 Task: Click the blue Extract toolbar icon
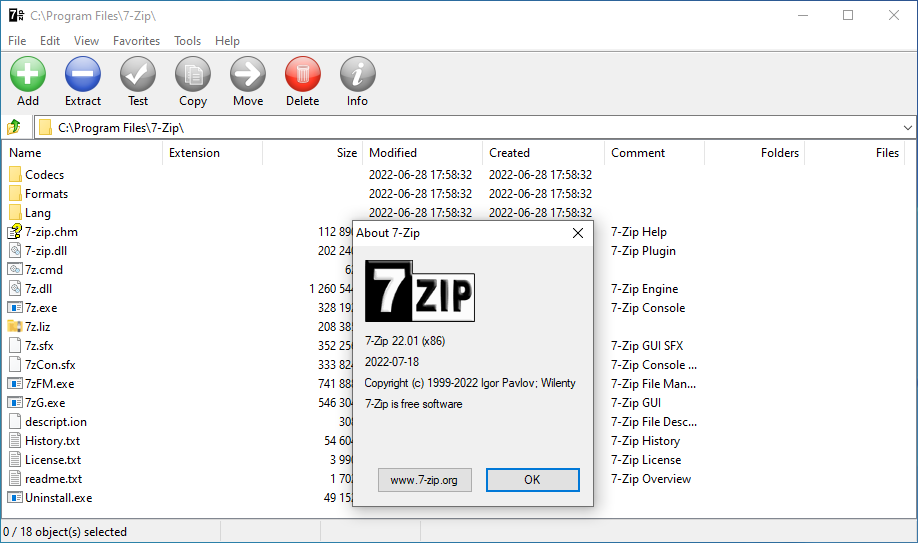(83, 74)
